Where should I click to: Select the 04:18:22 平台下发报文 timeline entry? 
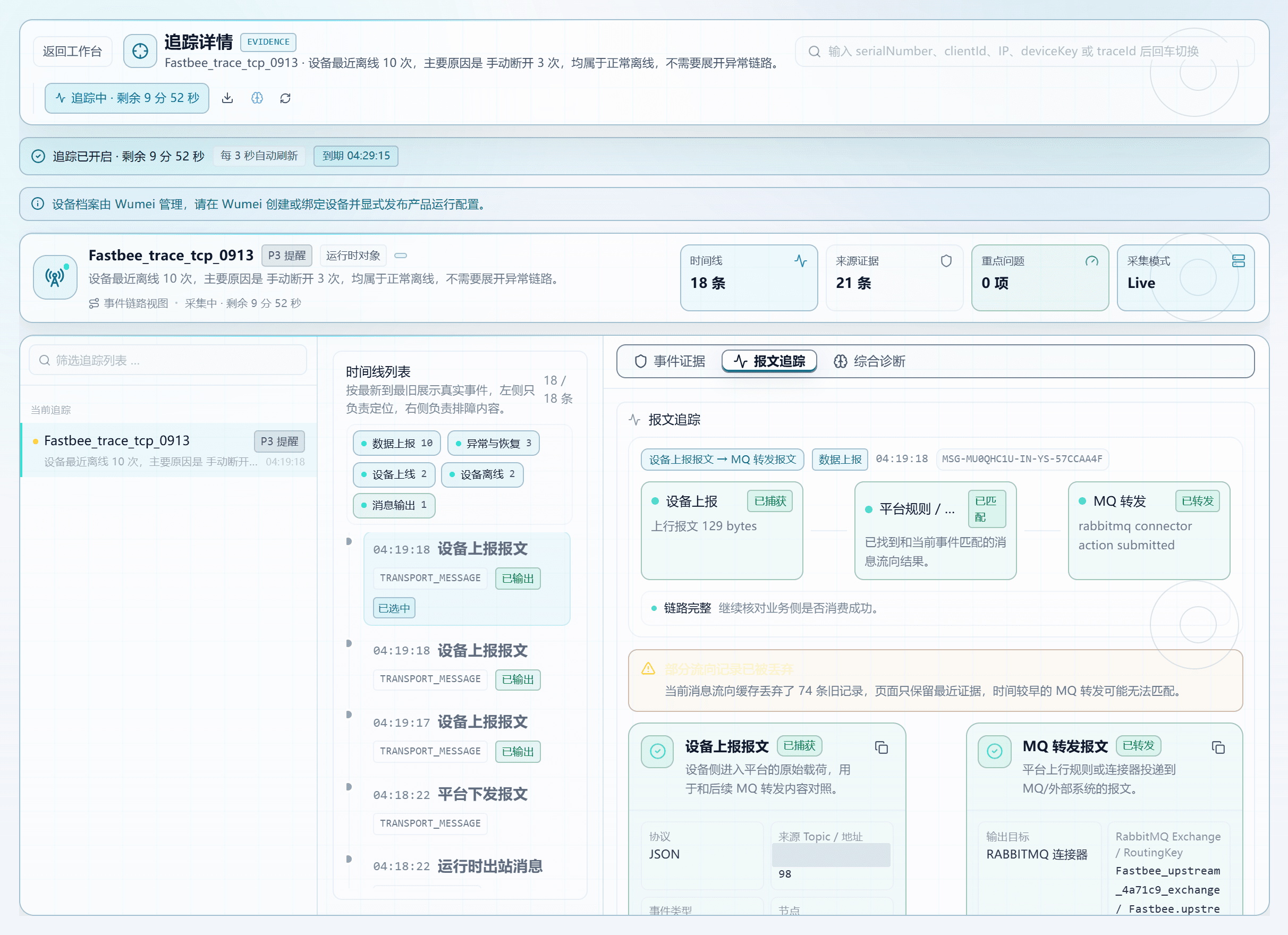pos(466,809)
